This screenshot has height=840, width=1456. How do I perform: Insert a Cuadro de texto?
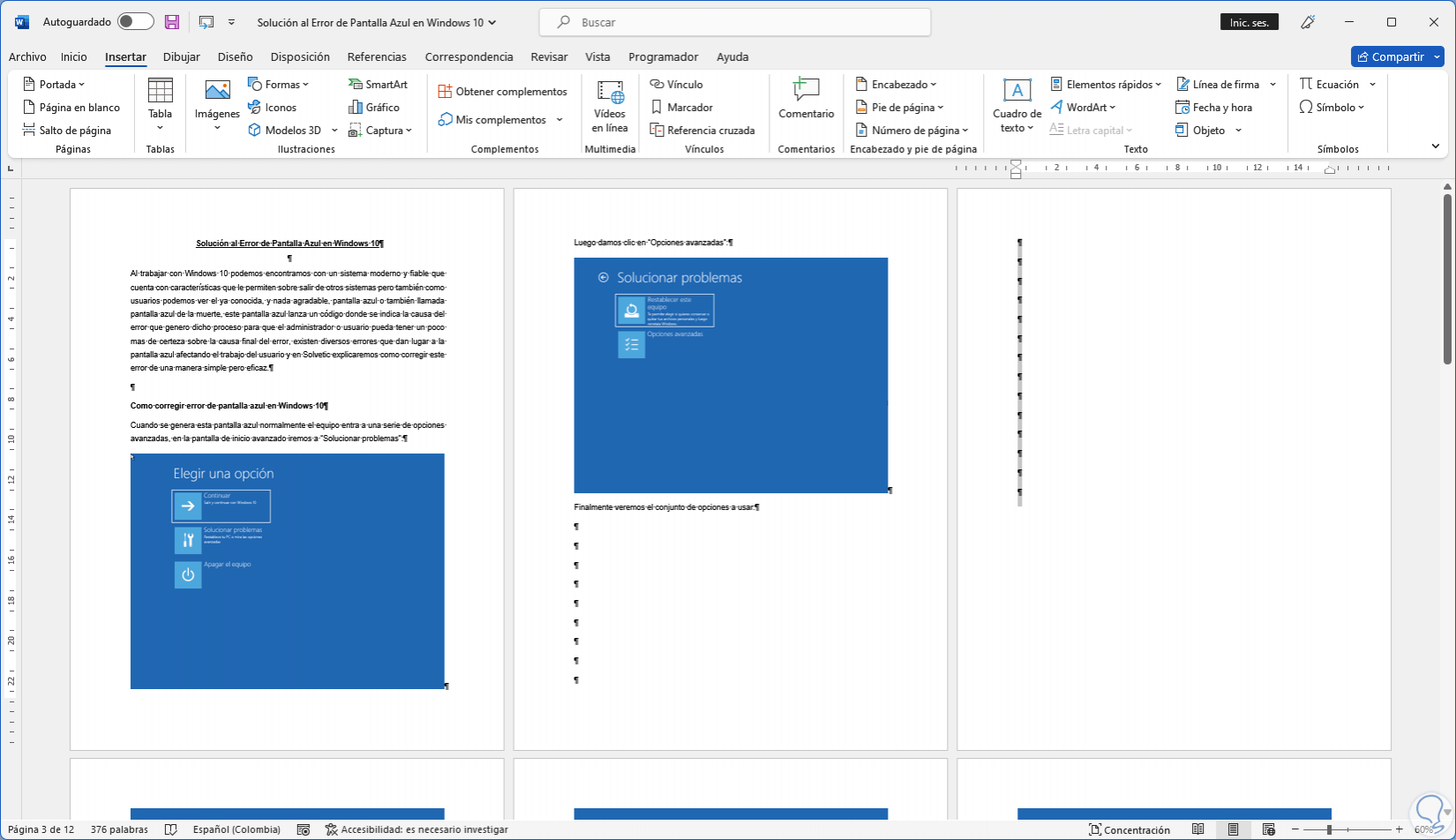(x=1017, y=105)
